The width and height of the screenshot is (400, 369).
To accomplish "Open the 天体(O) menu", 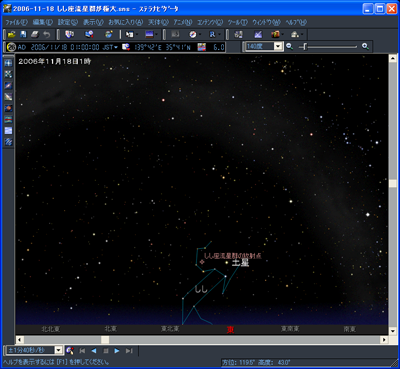I will click(158, 22).
